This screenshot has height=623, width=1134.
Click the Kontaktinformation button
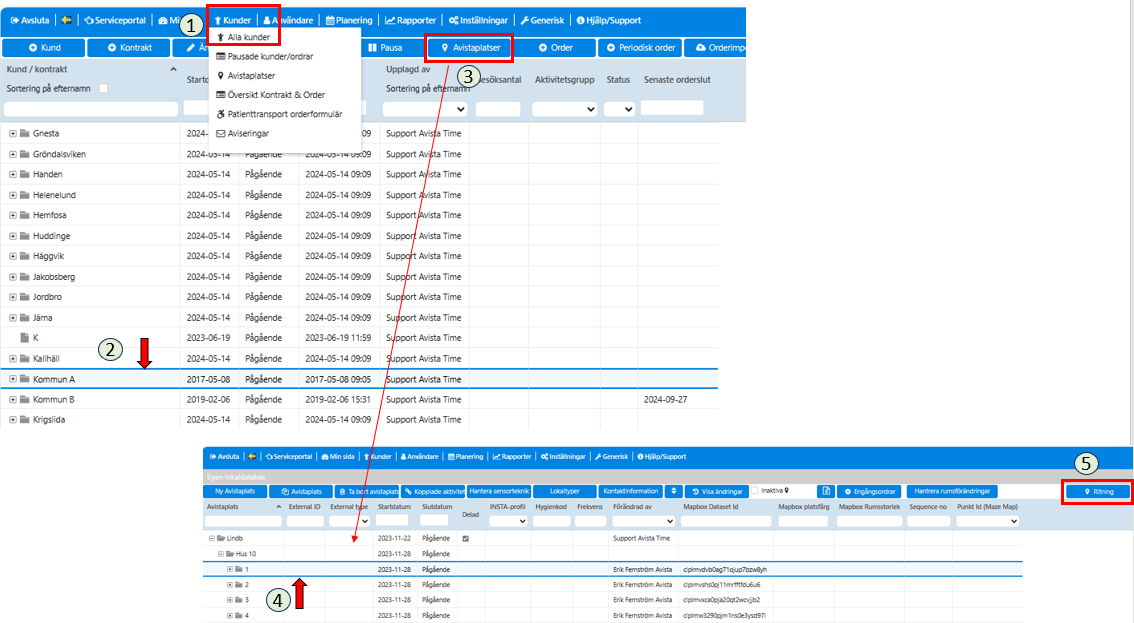[x=631, y=491]
